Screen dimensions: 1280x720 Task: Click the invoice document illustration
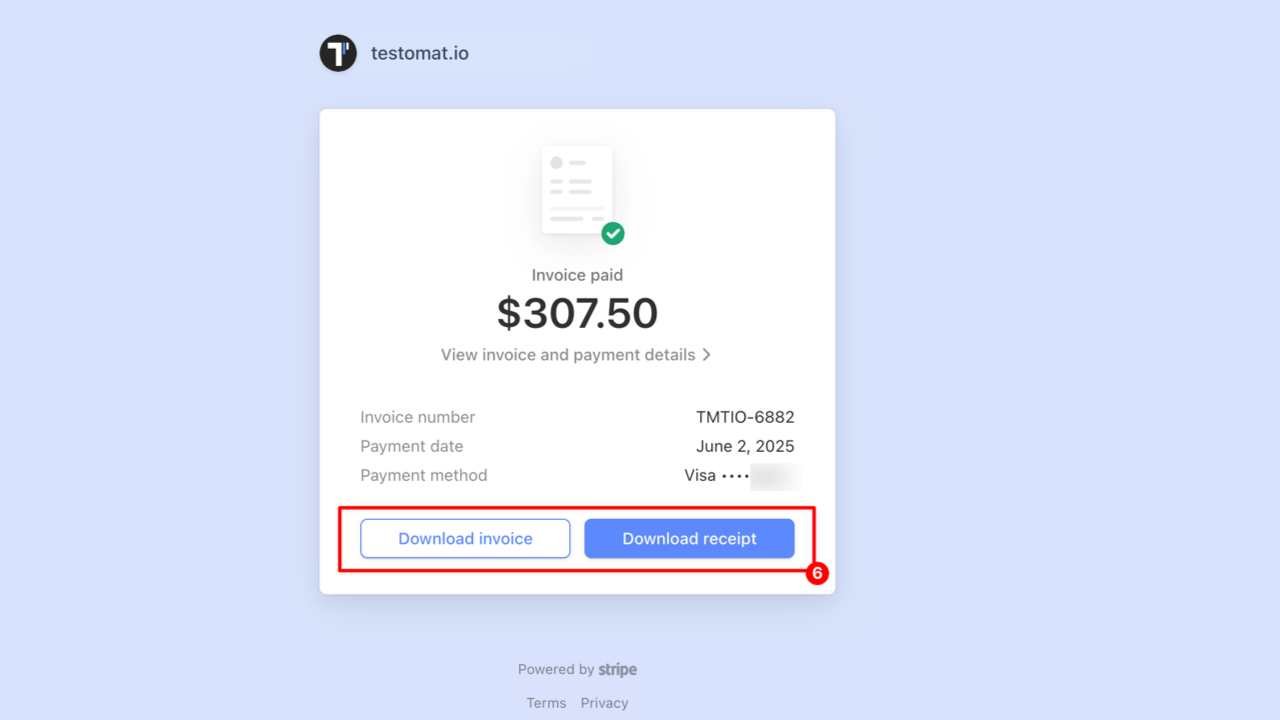pos(577,190)
